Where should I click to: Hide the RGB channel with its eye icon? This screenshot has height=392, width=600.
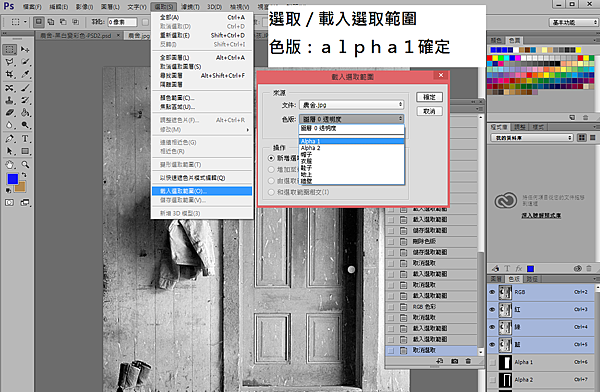[492, 292]
